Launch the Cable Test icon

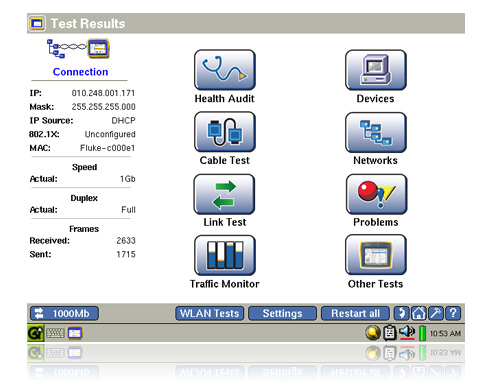click(225, 132)
